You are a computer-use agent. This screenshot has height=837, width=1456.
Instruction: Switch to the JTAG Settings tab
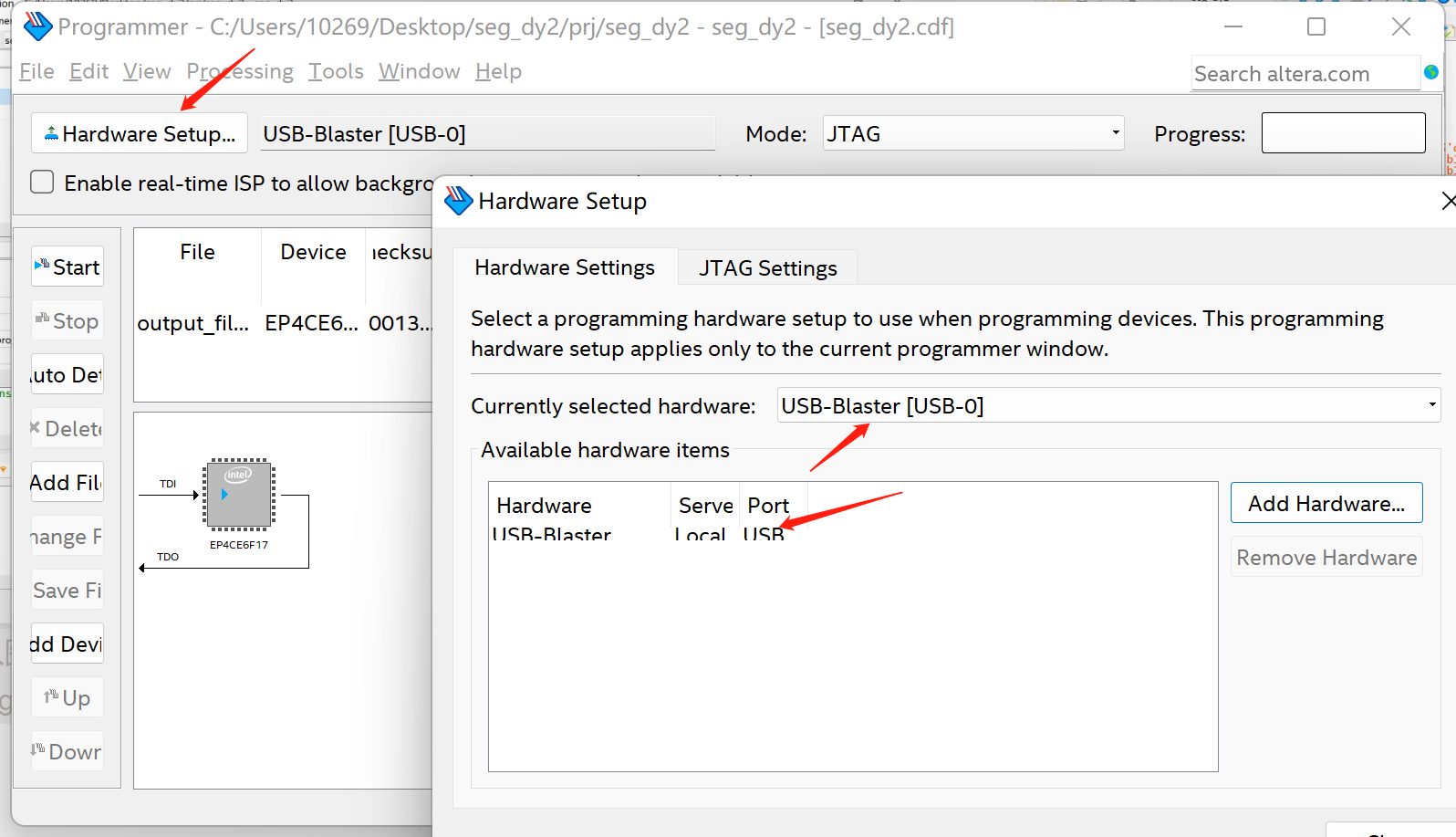768,268
